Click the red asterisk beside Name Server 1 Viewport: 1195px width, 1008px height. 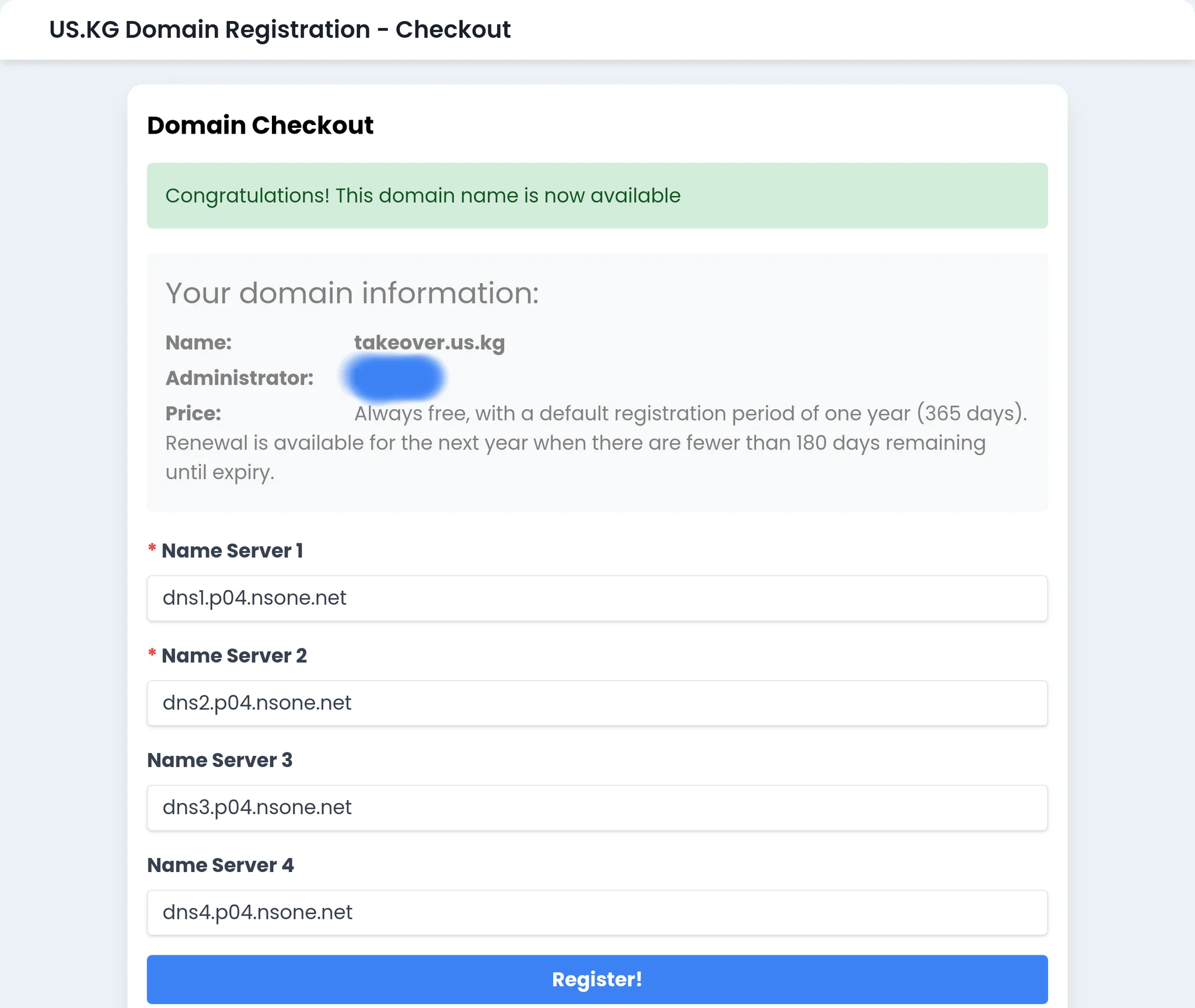point(152,549)
